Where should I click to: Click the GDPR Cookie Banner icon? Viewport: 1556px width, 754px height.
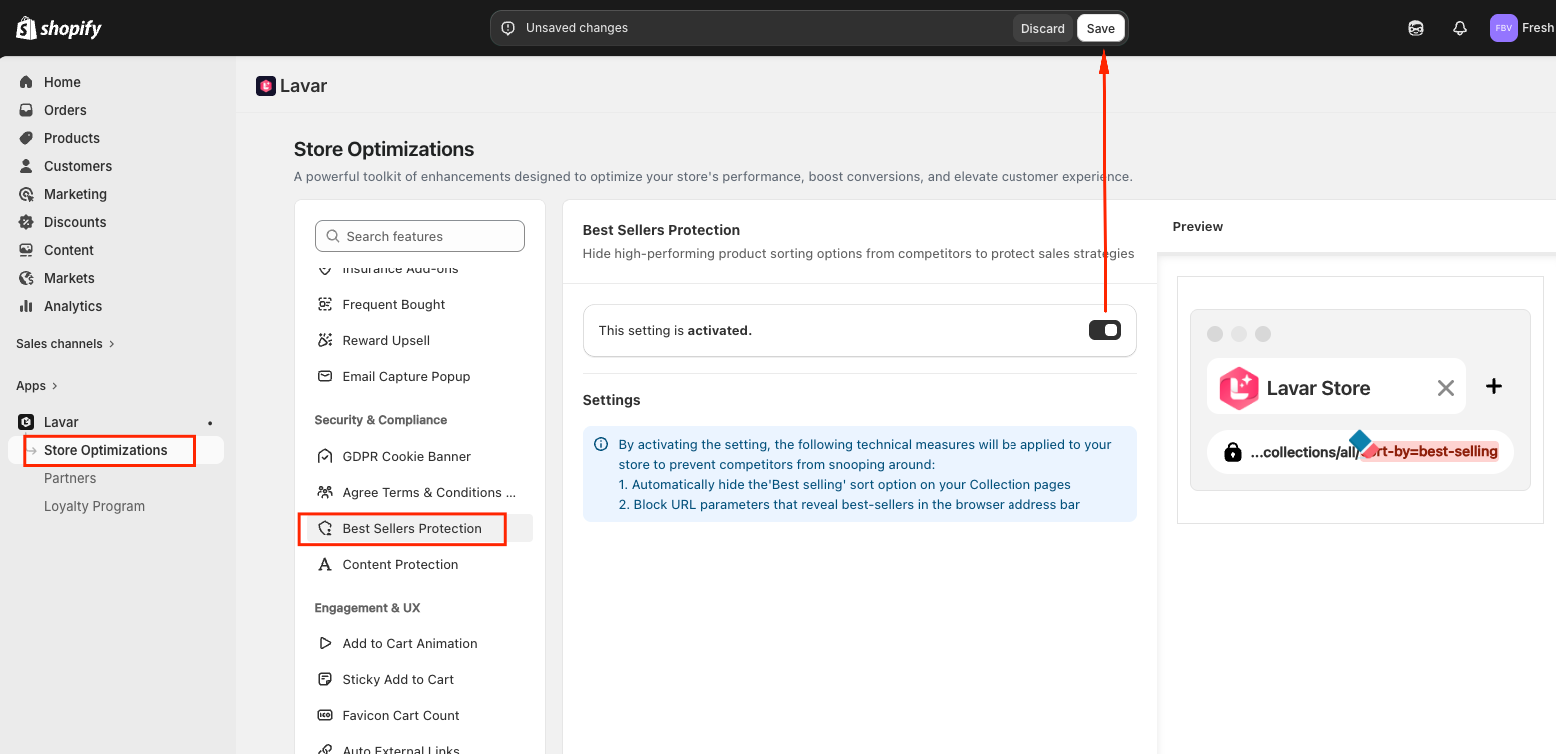tap(325, 456)
